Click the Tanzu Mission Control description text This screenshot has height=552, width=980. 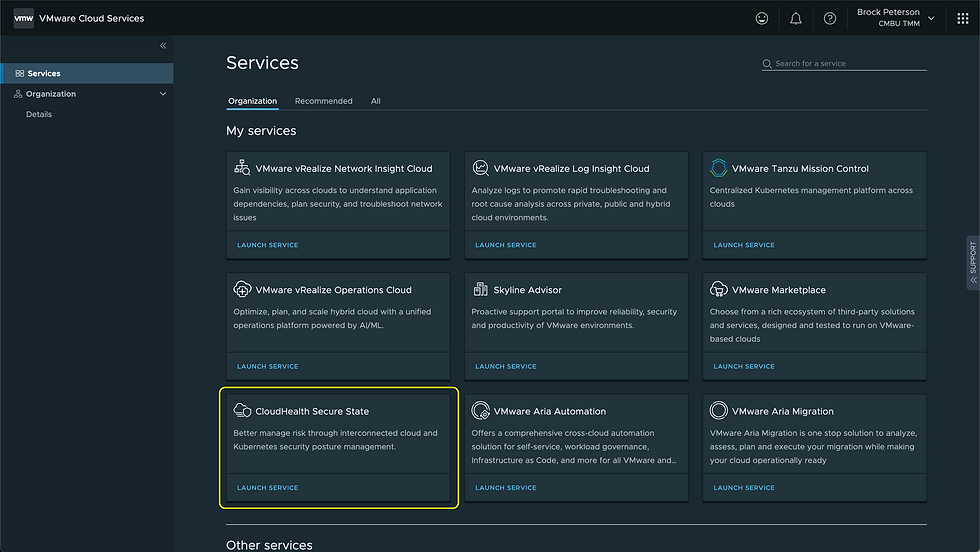click(x=811, y=197)
